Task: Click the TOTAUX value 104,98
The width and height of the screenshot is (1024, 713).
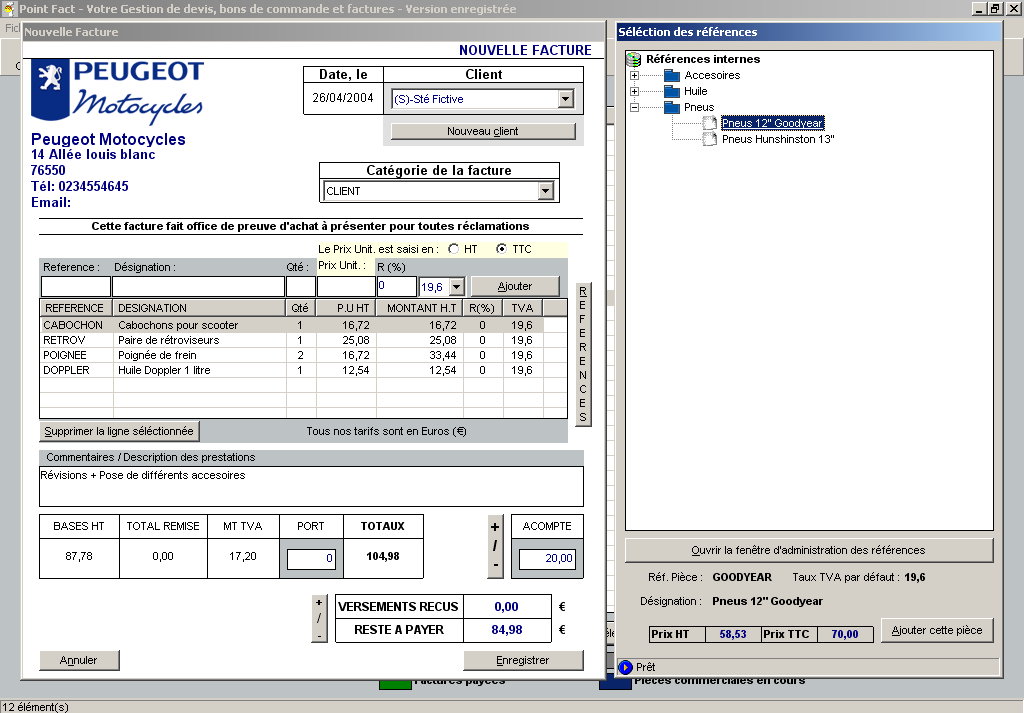Action: click(383, 557)
